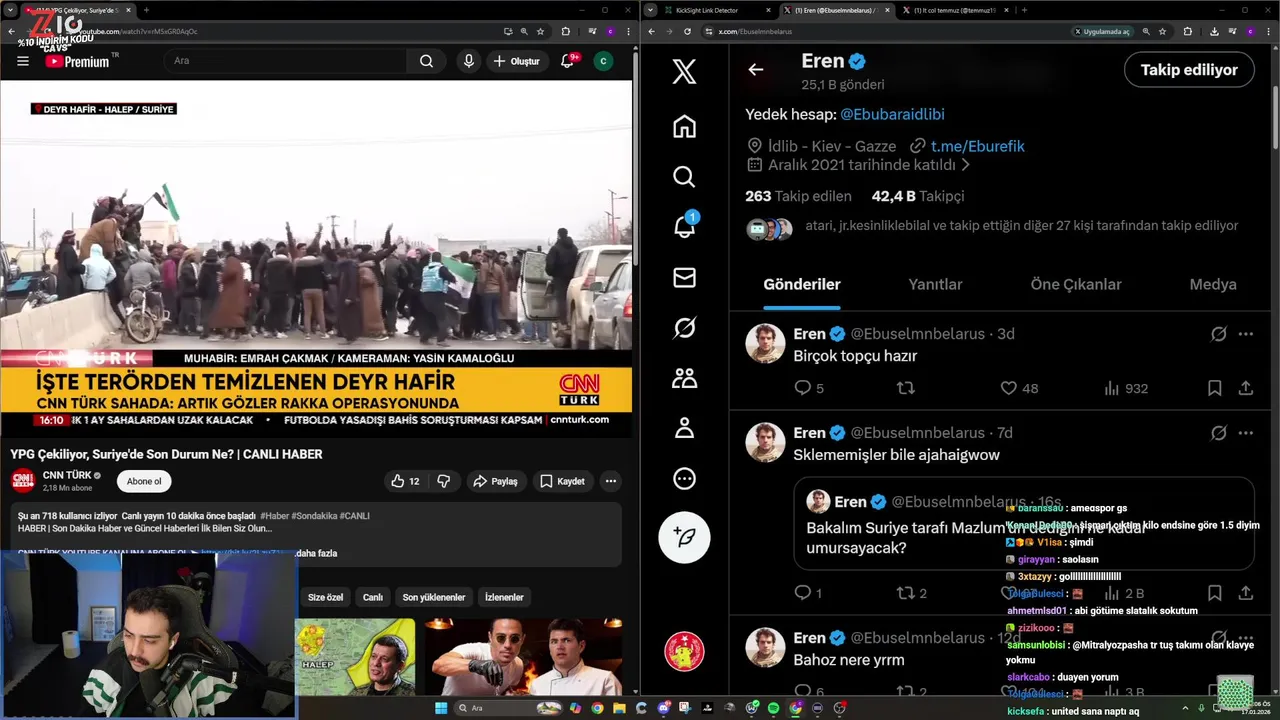
Task: Bookmark the 'Birçok topçu hazır' post
Action: pyautogui.click(x=1214, y=388)
